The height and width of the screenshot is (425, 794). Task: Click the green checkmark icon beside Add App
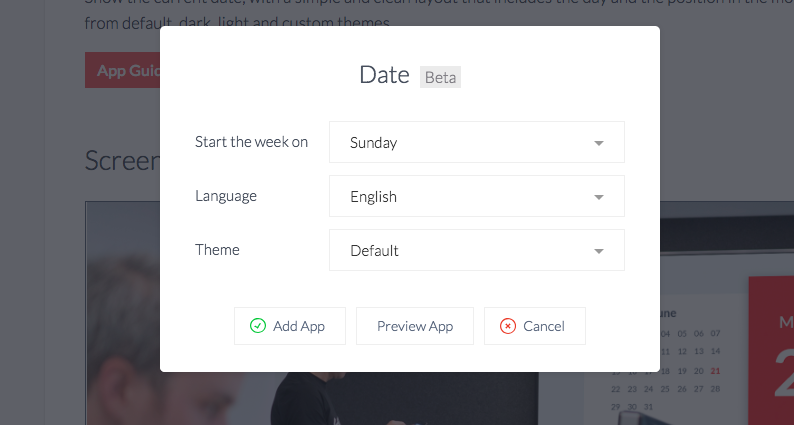[258, 326]
